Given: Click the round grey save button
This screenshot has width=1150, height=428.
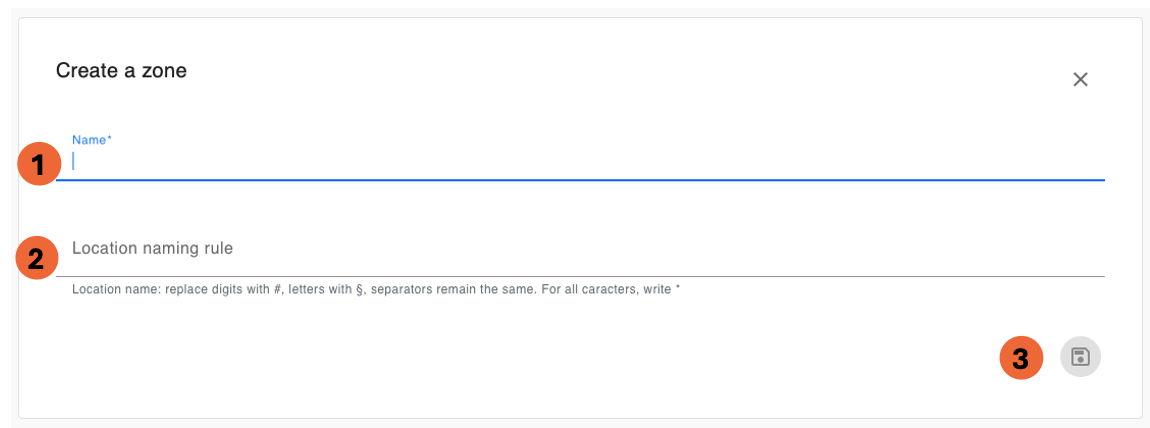Looking at the screenshot, I should pyautogui.click(x=1080, y=357).
